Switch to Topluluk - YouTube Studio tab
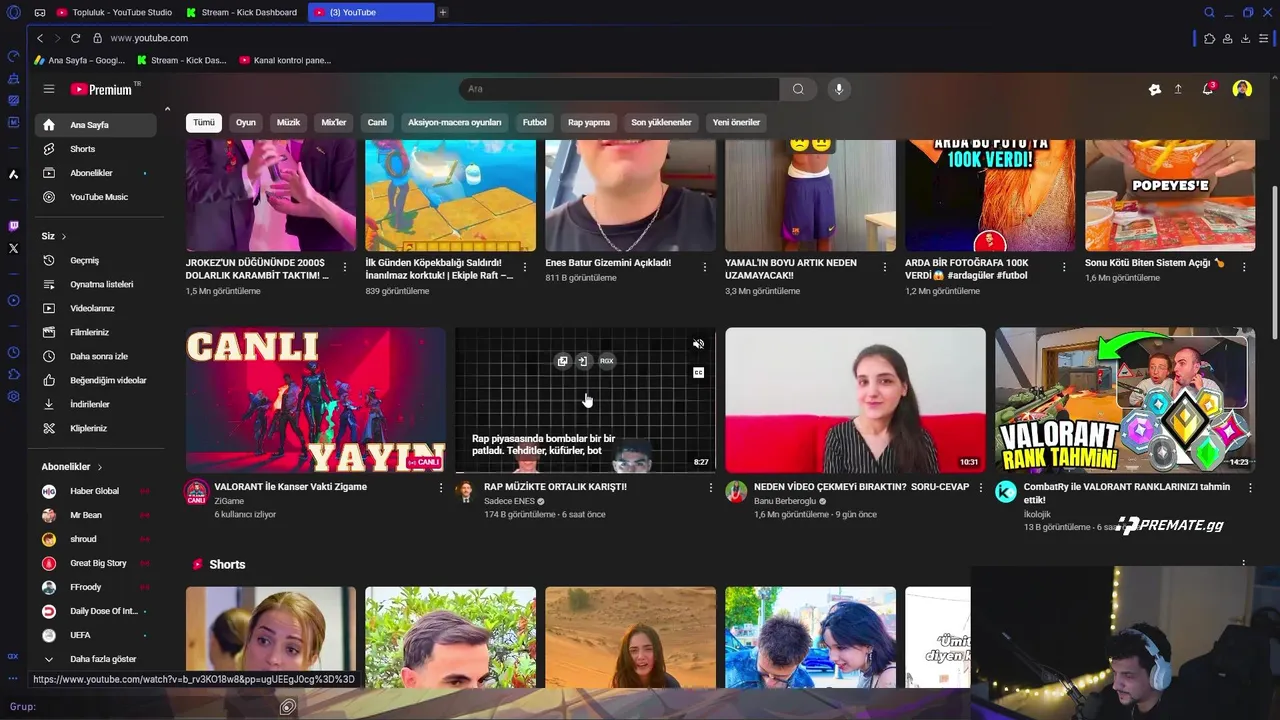This screenshot has width=1280, height=720. 115,12
